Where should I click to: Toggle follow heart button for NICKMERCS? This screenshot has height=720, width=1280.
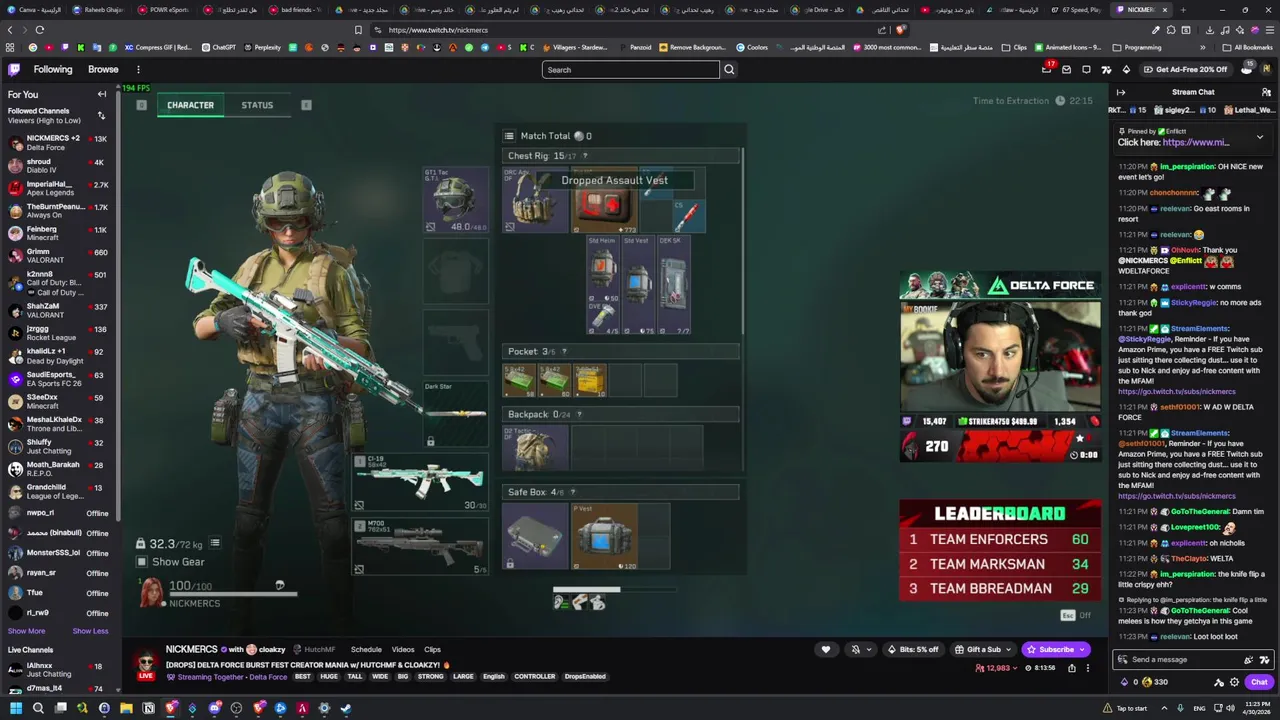(825, 649)
